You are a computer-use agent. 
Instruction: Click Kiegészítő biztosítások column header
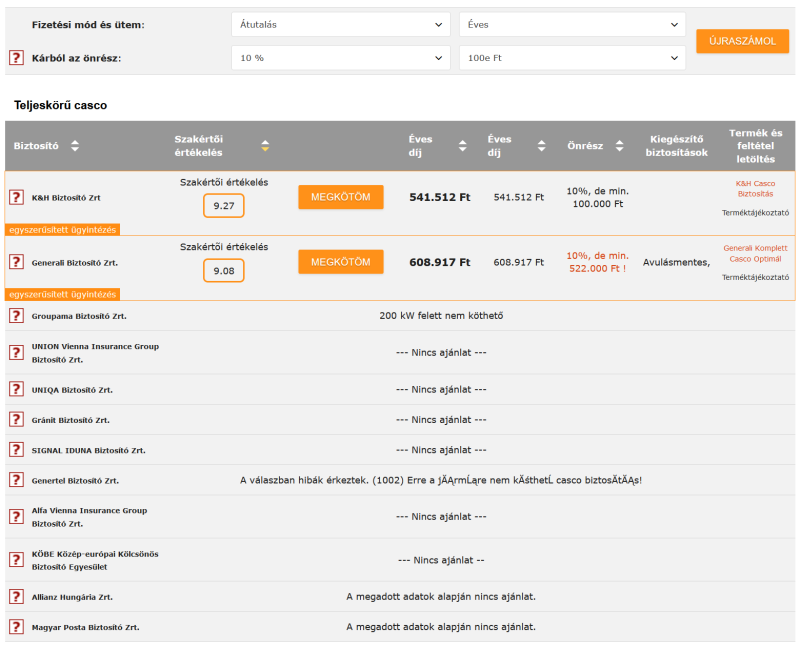tap(677, 145)
